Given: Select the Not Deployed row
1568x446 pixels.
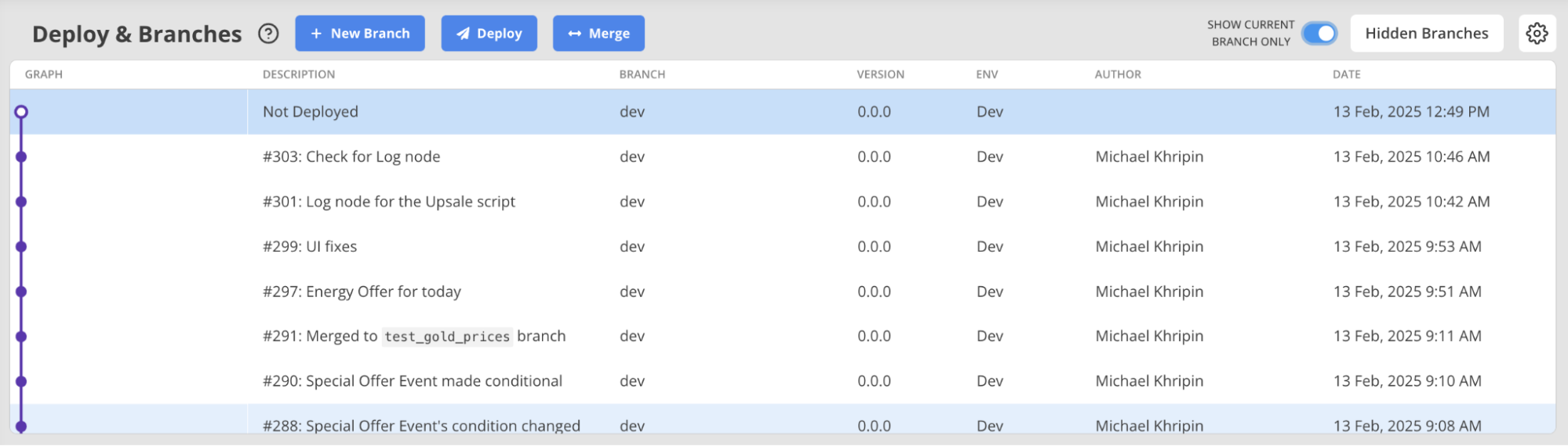Looking at the screenshot, I should coord(311,112).
